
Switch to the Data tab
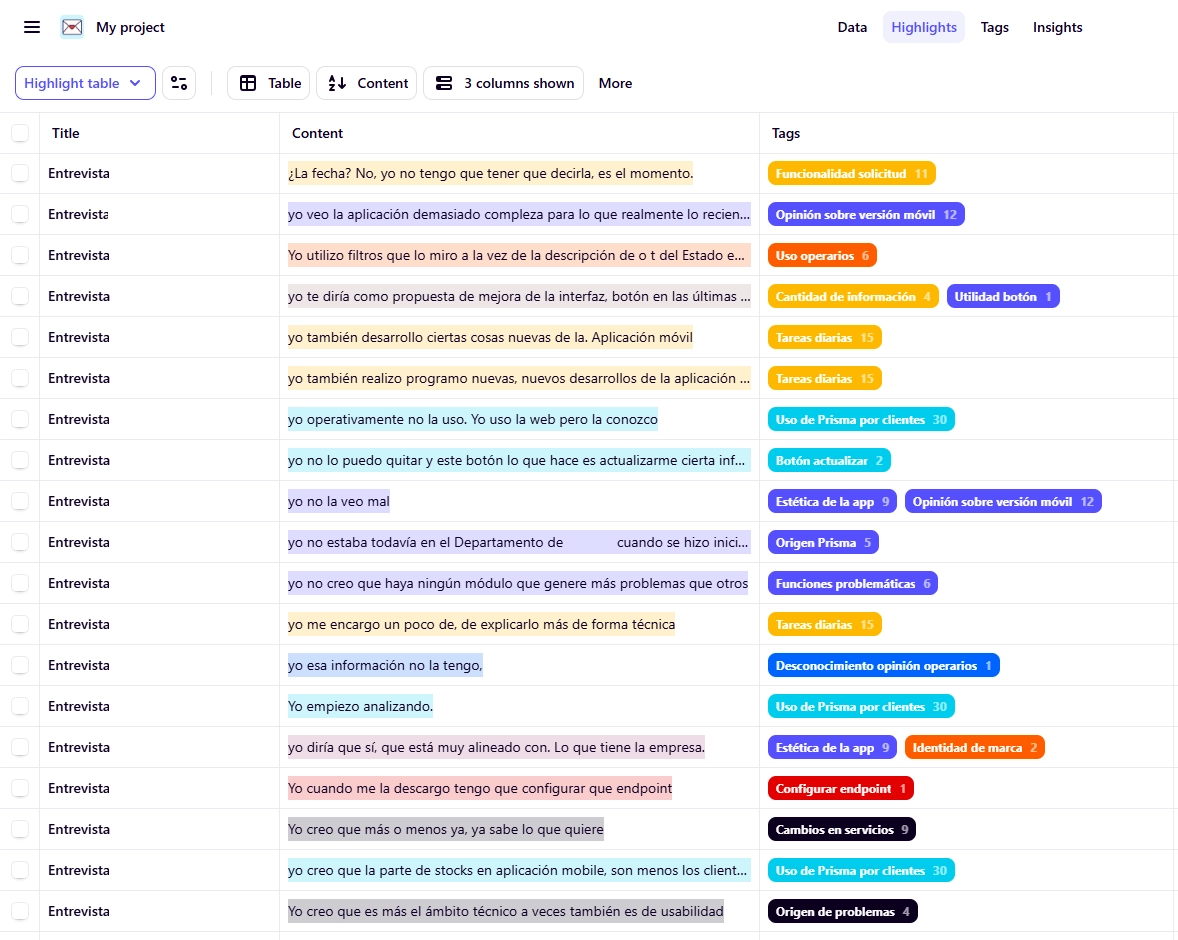pos(852,27)
